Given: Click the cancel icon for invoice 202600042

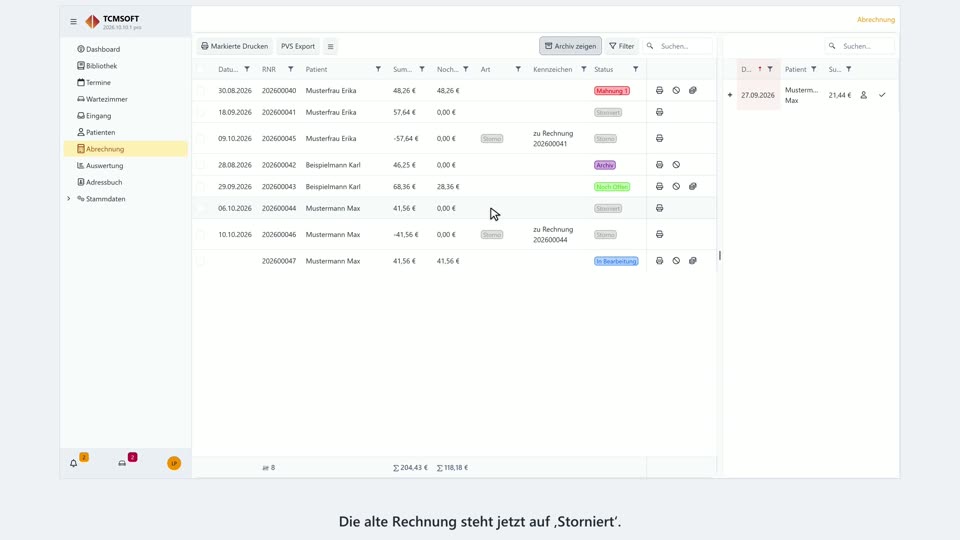Looking at the screenshot, I should pyautogui.click(x=676, y=165).
